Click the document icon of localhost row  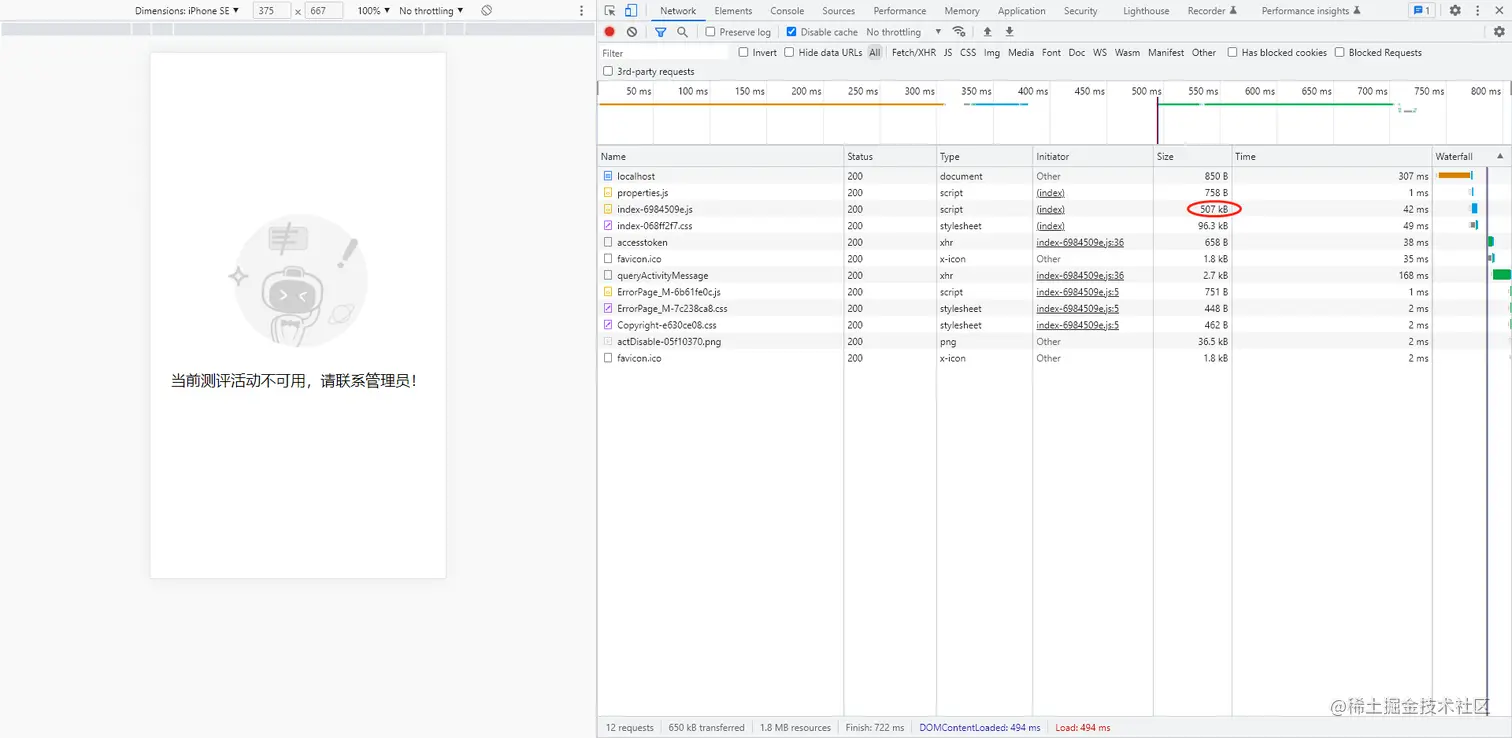607,176
